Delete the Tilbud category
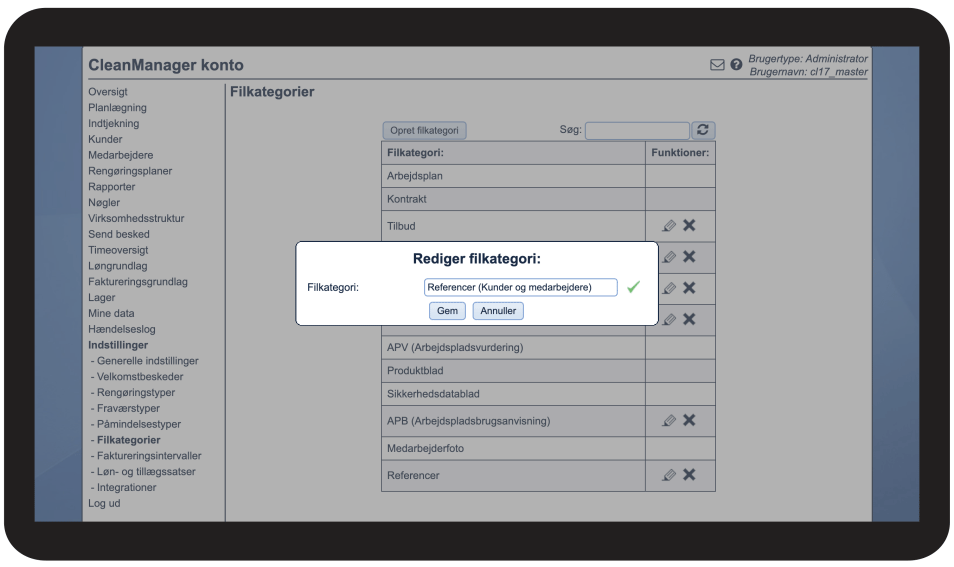The height and width of the screenshot is (567, 954). click(x=689, y=225)
